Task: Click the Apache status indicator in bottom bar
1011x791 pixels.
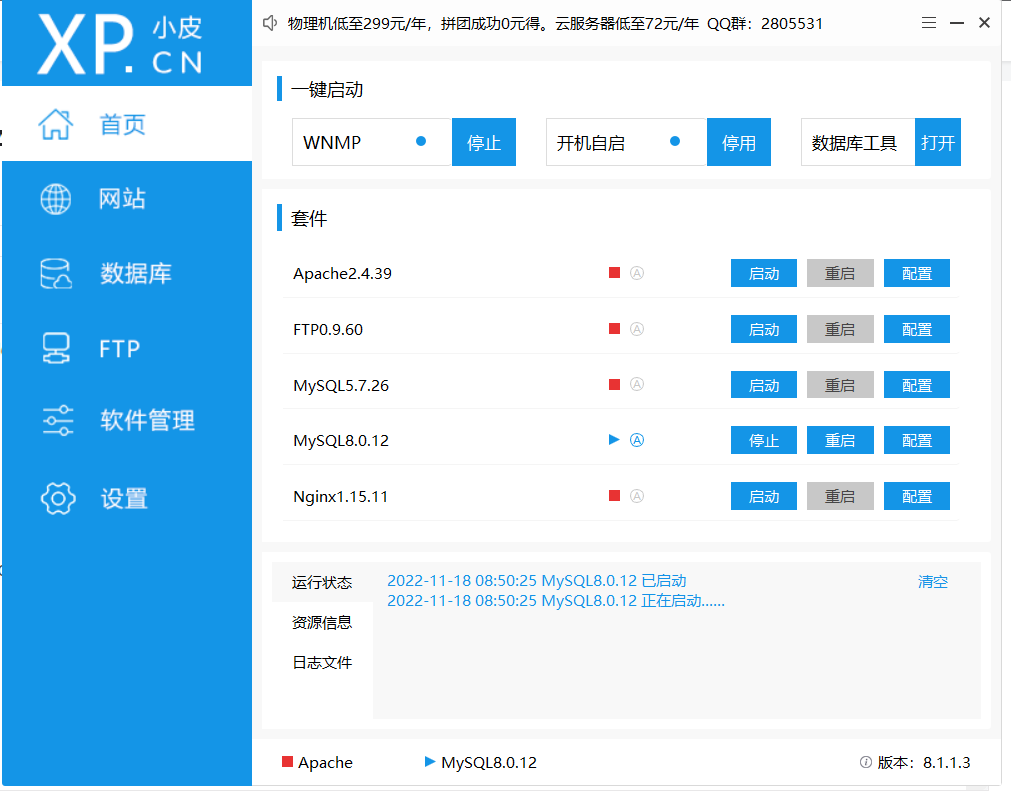Action: 290,762
